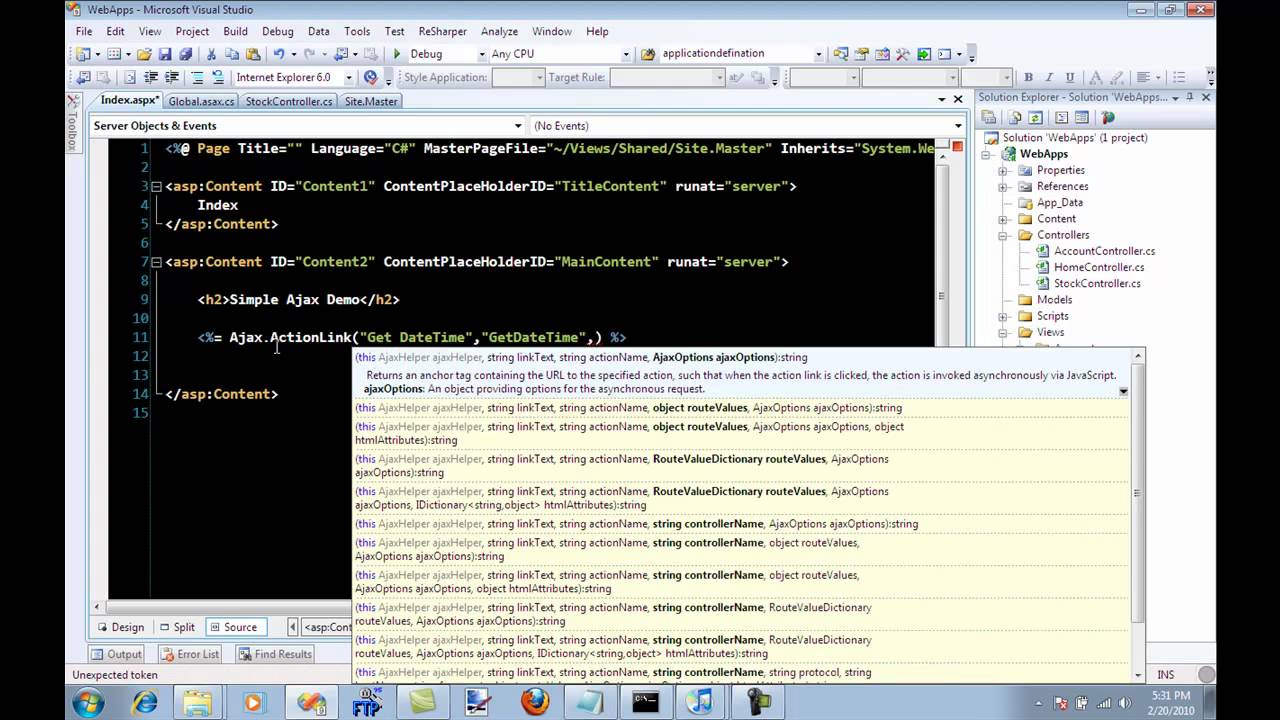Open the command prompt taskbar icon
The image size is (1280, 720).
click(645, 701)
